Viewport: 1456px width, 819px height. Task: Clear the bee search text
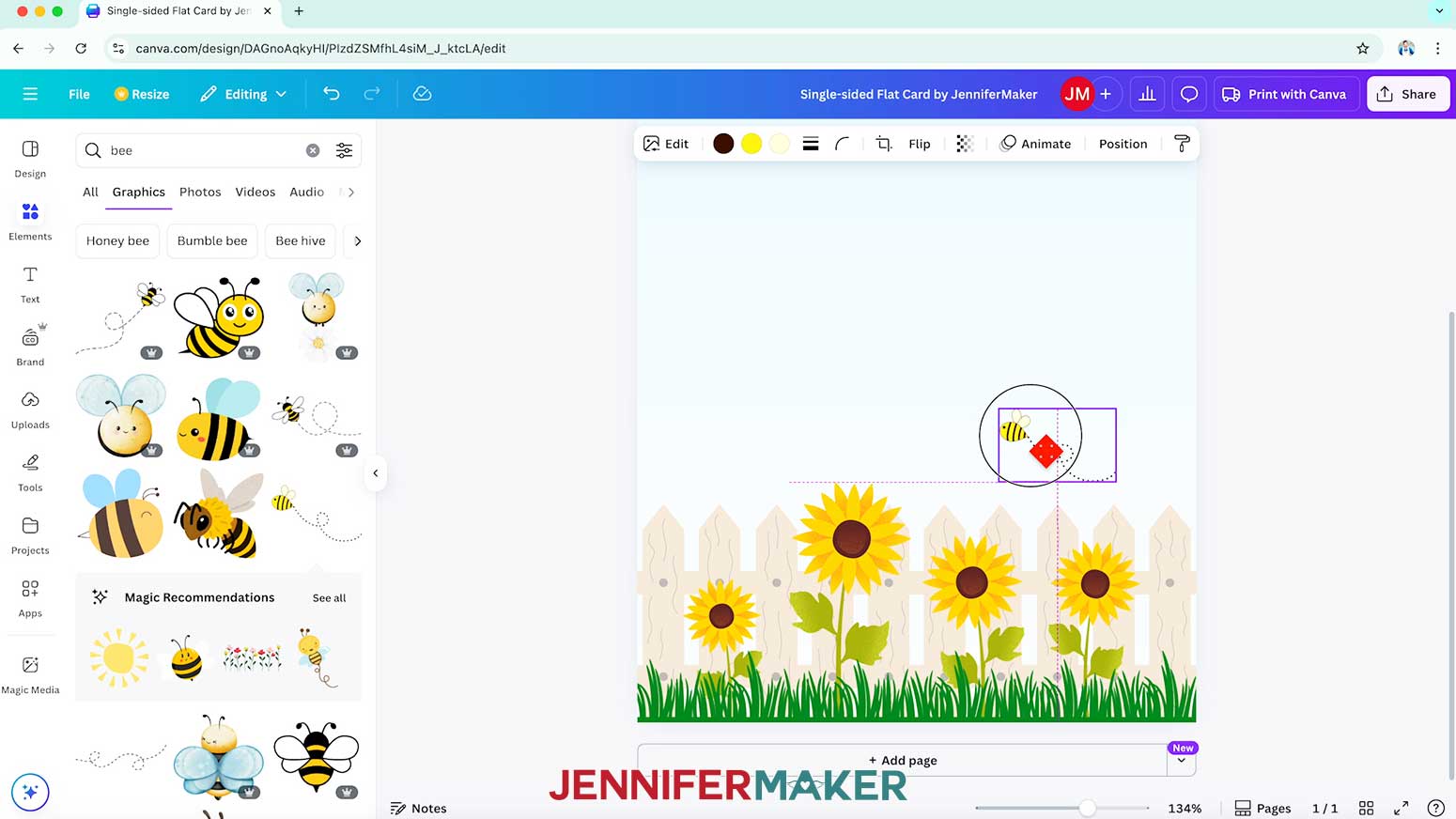point(313,150)
